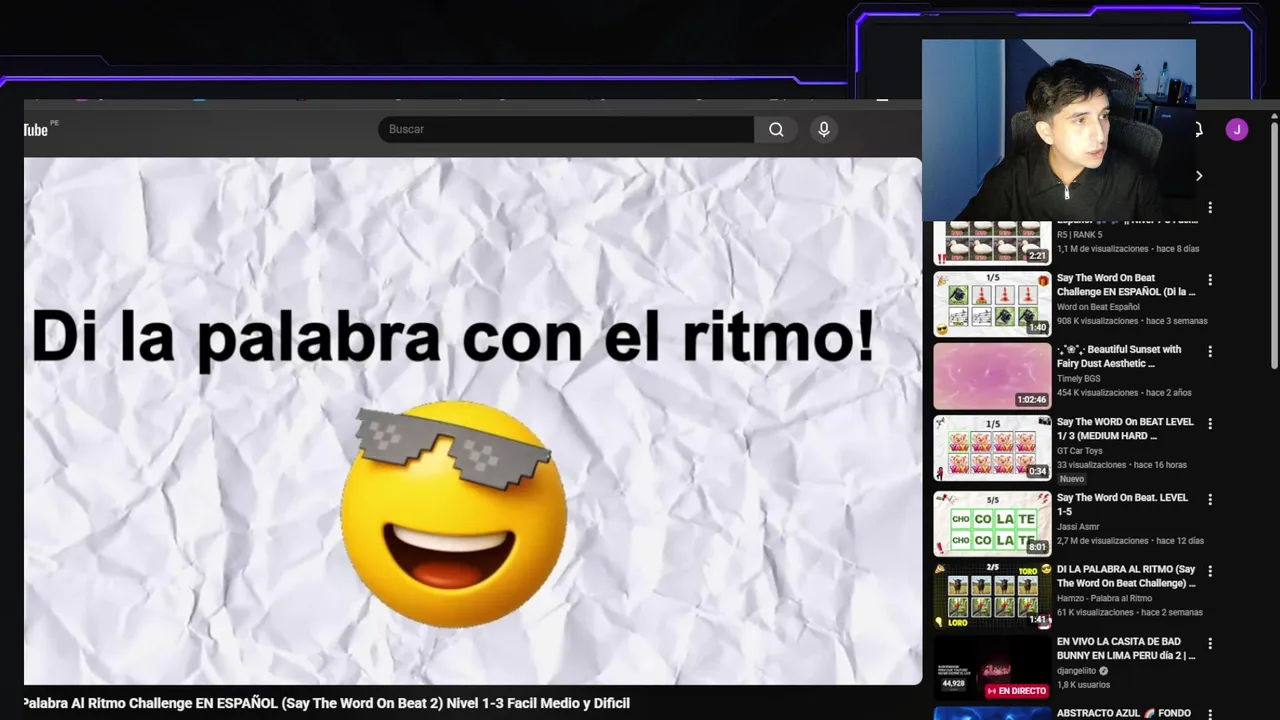Click the magnifier search button
1280x720 pixels.
pyautogui.click(x=776, y=129)
